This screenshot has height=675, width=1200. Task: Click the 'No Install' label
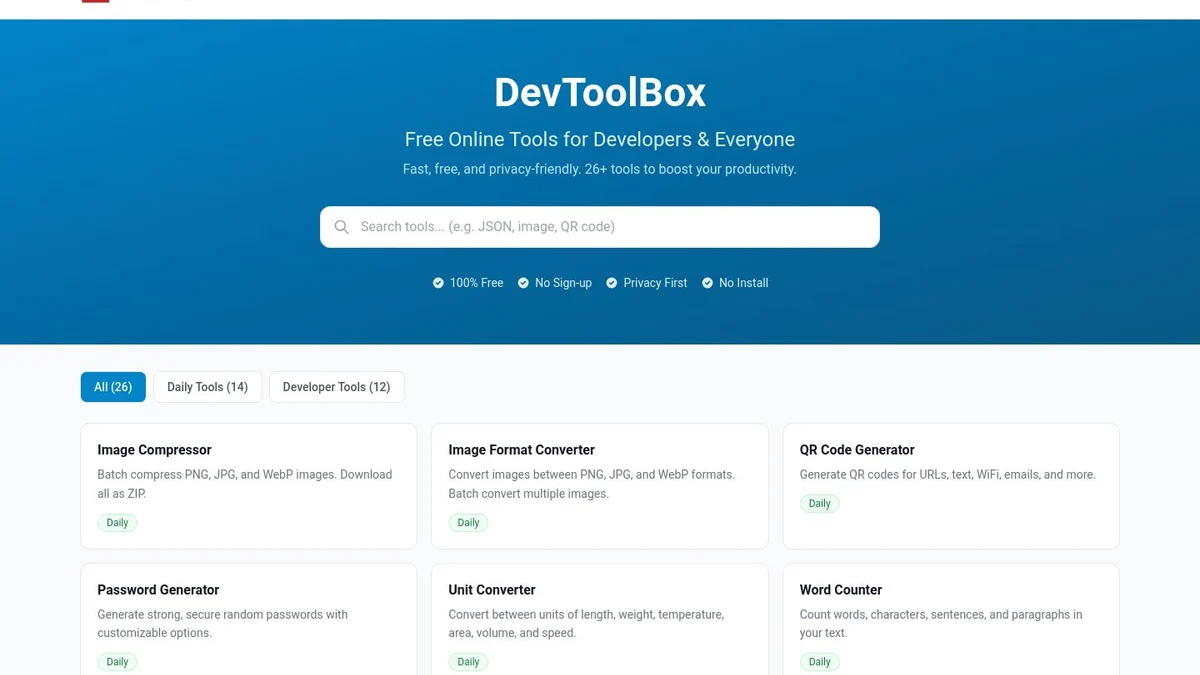click(x=743, y=283)
